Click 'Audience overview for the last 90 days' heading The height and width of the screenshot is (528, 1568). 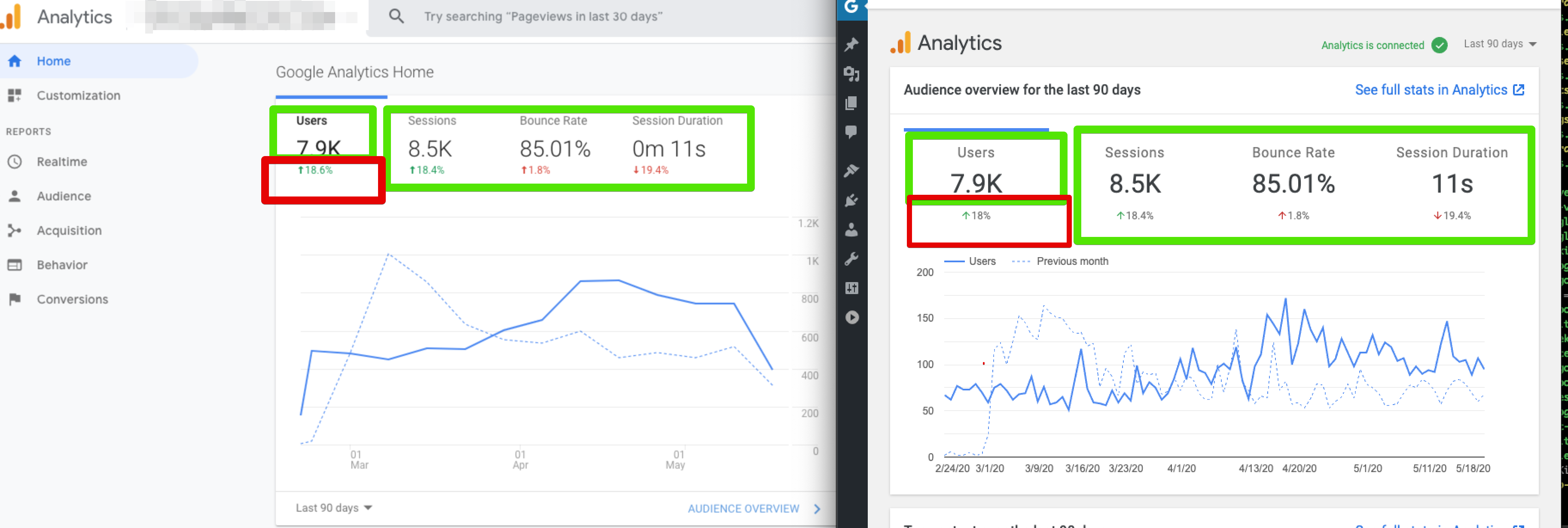(x=1022, y=90)
